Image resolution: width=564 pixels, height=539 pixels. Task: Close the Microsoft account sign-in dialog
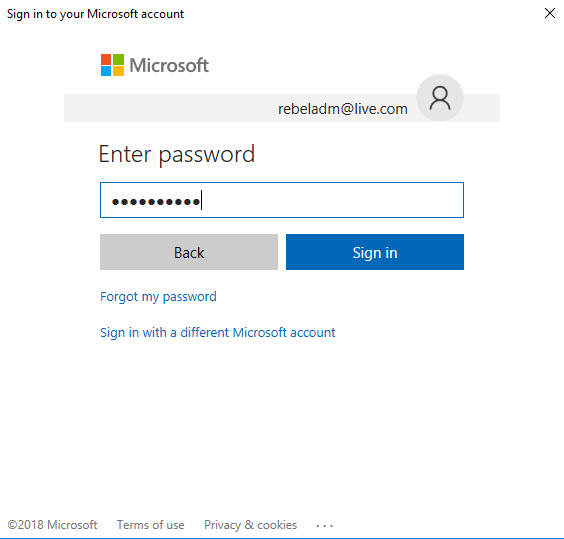point(550,13)
